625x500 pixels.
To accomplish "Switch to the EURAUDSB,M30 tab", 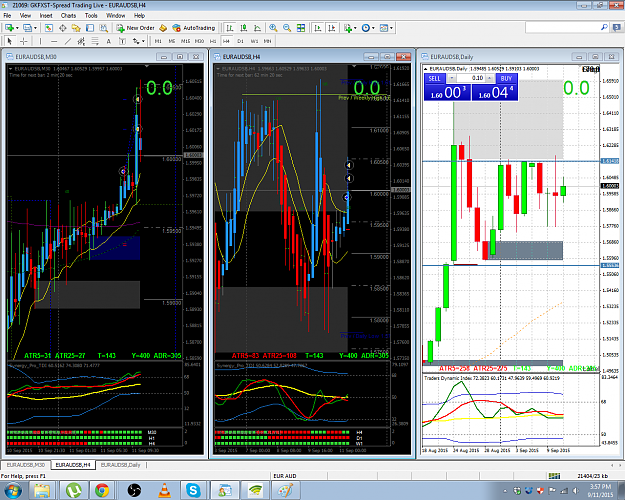I will [x=26, y=465].
